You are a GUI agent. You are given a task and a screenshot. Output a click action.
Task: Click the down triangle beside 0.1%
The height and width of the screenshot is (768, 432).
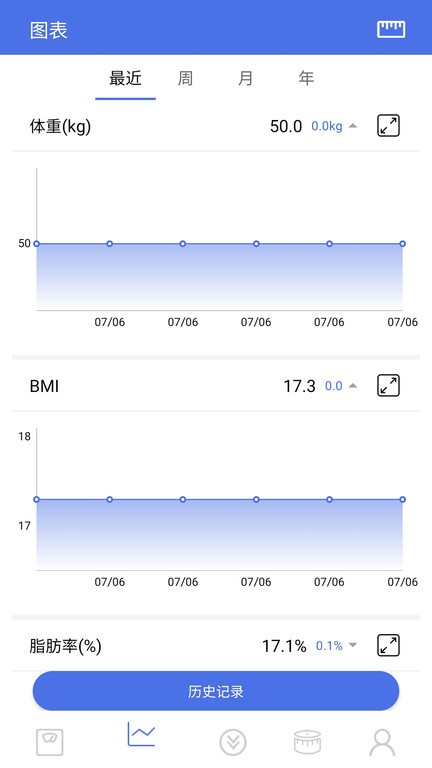coord(353,646)
